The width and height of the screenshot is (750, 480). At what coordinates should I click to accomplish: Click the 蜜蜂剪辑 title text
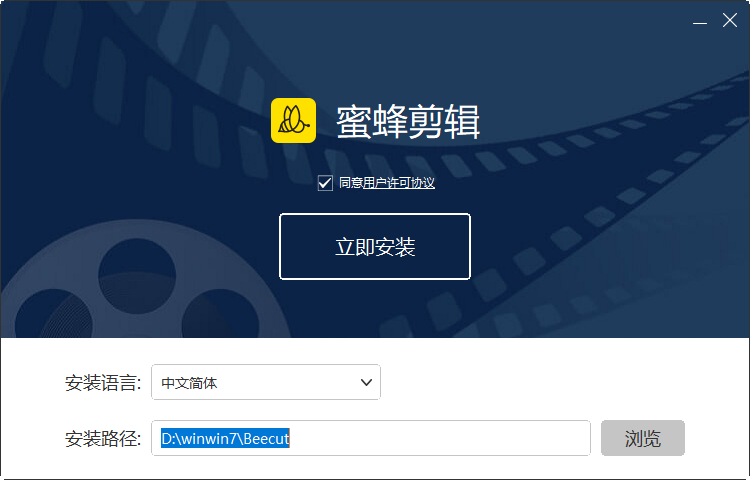[408, 122]
